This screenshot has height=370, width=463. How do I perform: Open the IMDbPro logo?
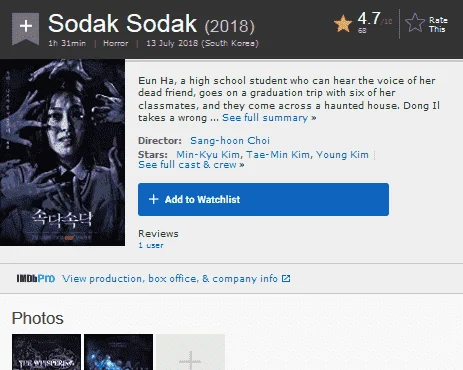pyautogui.click(x=36, y=278)
